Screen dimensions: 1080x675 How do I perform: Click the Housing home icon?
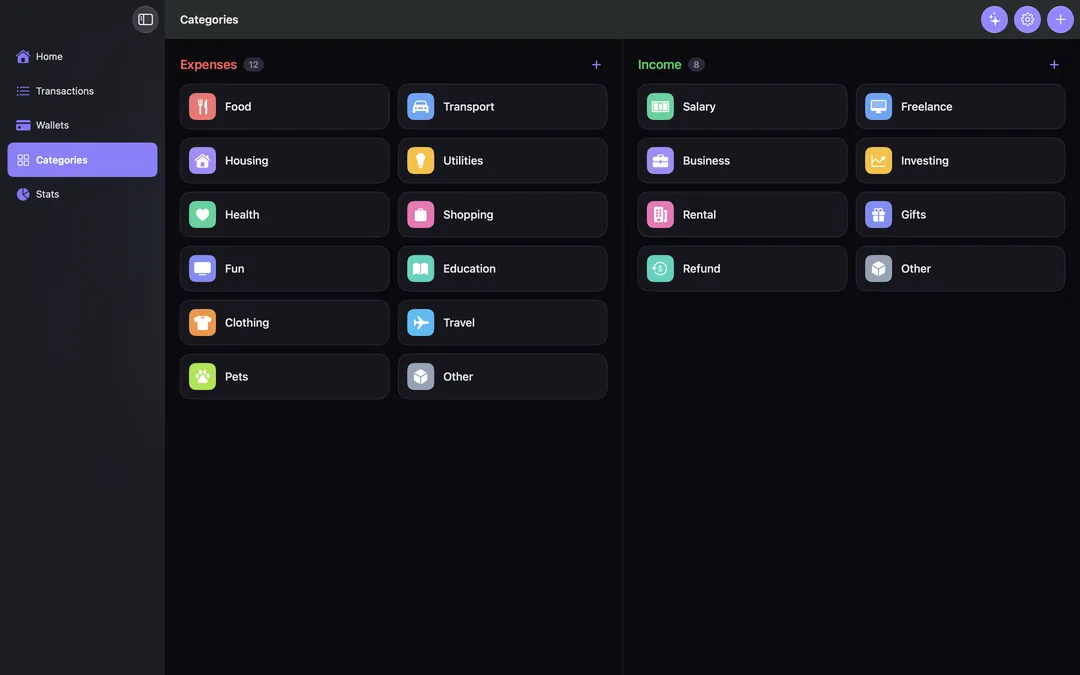(202, 160)
